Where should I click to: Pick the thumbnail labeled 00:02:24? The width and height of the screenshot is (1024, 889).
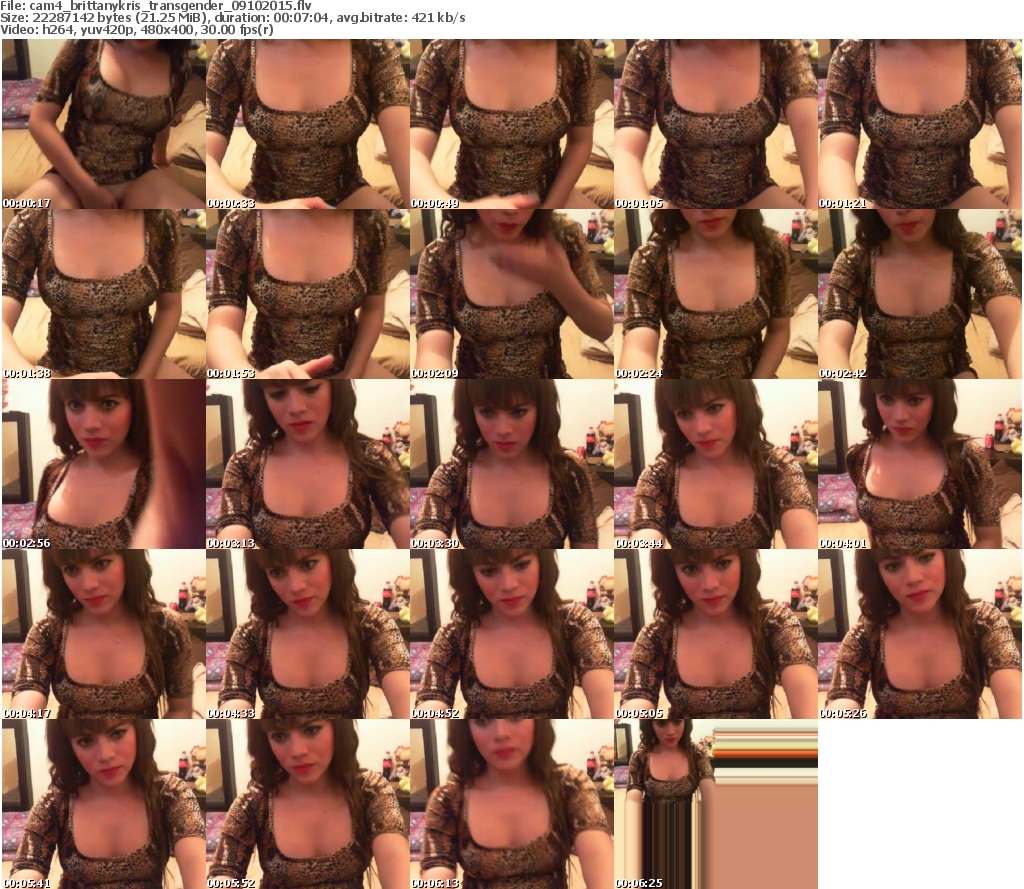pos(716,294)
